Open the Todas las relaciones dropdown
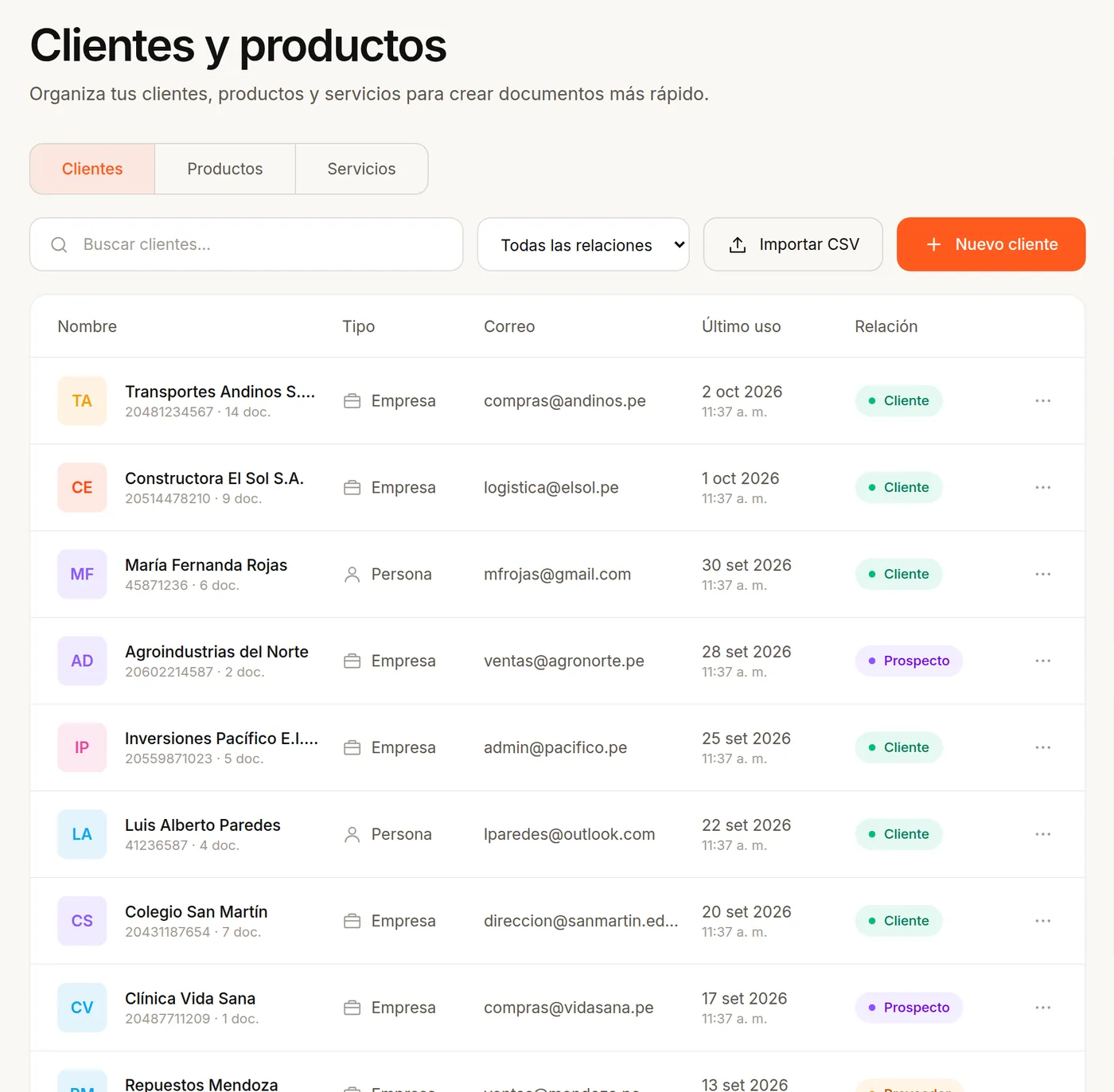This screenshot has width=1114, height=1092. pos(583,244)
